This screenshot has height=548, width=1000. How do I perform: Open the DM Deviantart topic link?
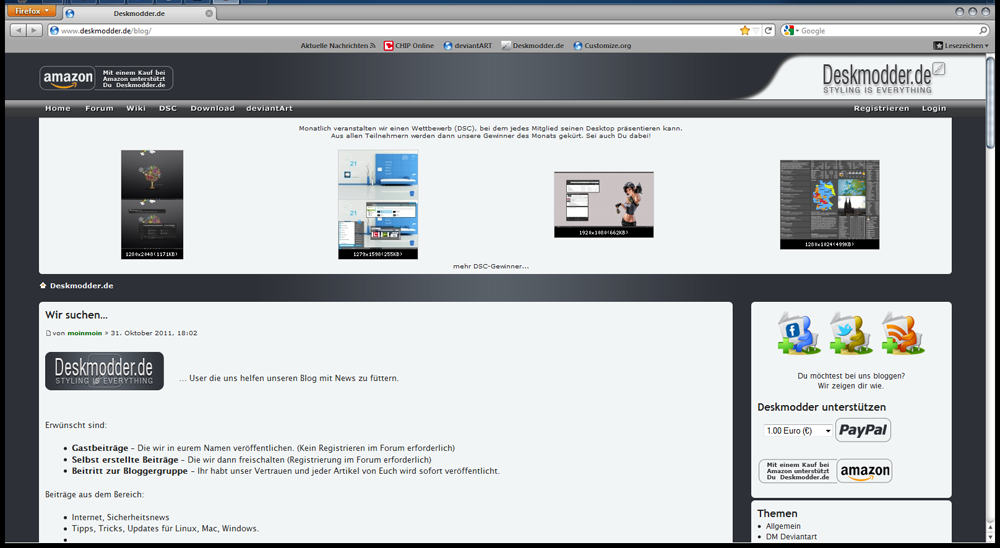[791, 537]
